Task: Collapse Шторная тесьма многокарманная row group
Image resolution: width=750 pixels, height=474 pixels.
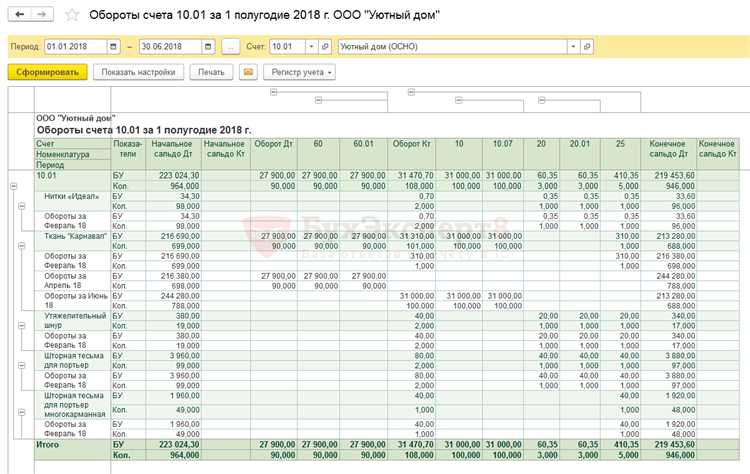Action: click(x=22, y=412)
